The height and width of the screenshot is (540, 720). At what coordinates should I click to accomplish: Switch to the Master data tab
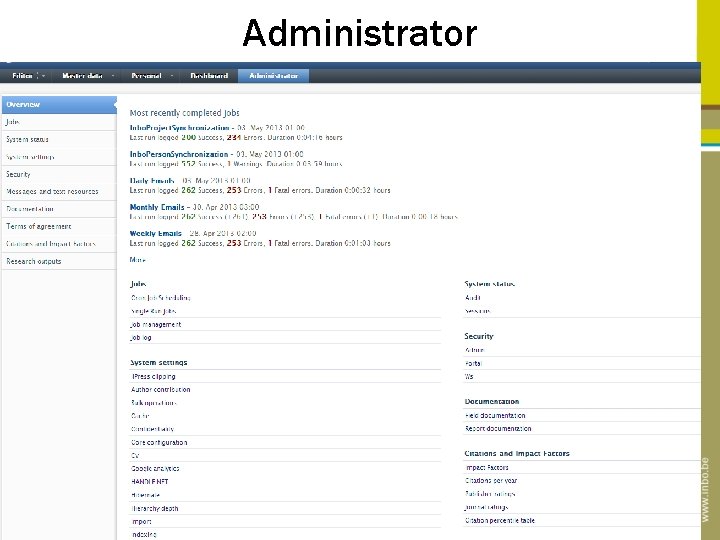click(83, 76)
